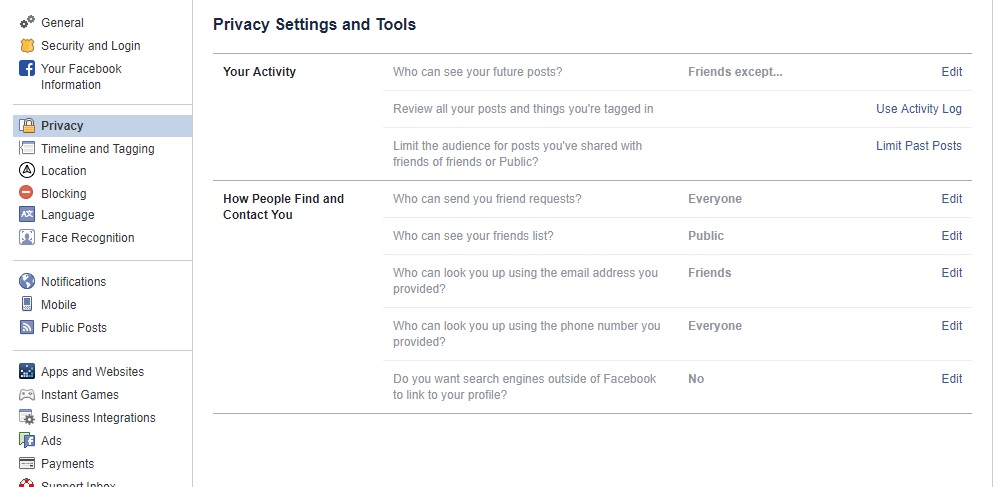Click the Location compass icon
The width and height of the screenshot is (993, 487).
[27, 170]
